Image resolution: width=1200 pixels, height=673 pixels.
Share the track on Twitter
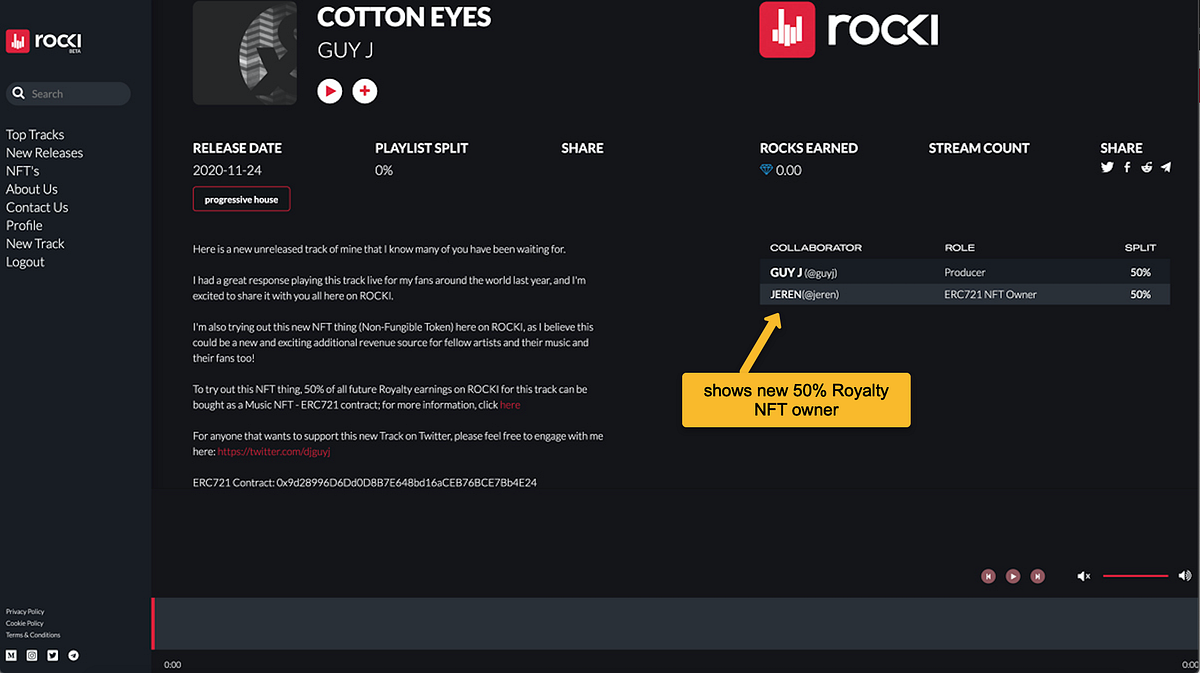tap(1107, 168)
